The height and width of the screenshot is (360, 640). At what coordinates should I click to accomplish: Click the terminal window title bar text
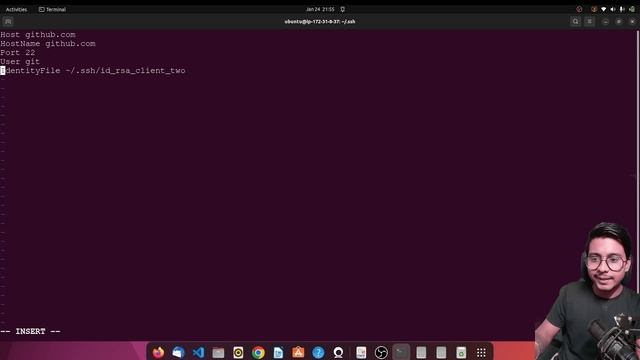pos(320,22)
